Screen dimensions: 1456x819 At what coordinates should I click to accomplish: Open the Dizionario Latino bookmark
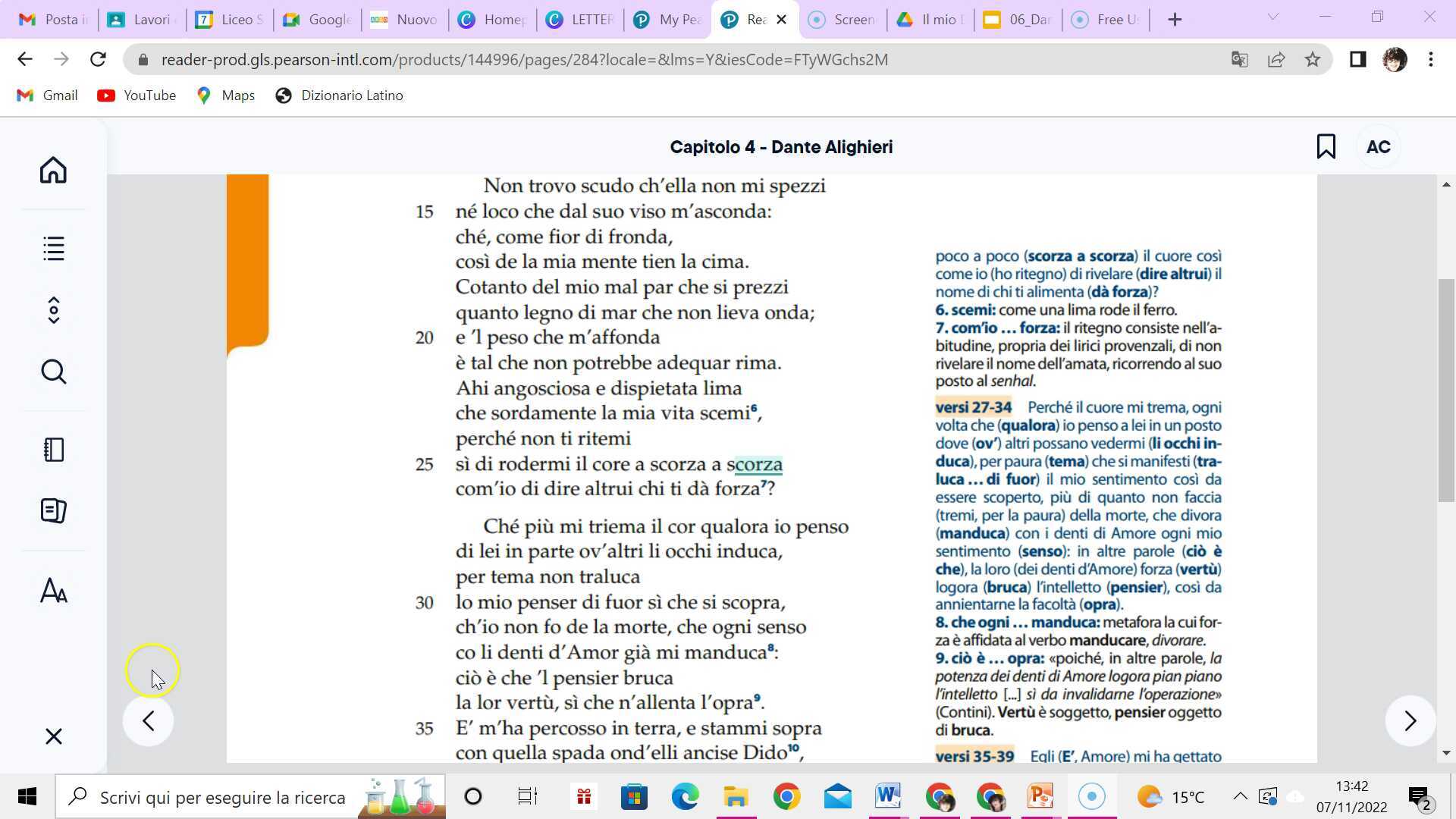coord(339,96)
